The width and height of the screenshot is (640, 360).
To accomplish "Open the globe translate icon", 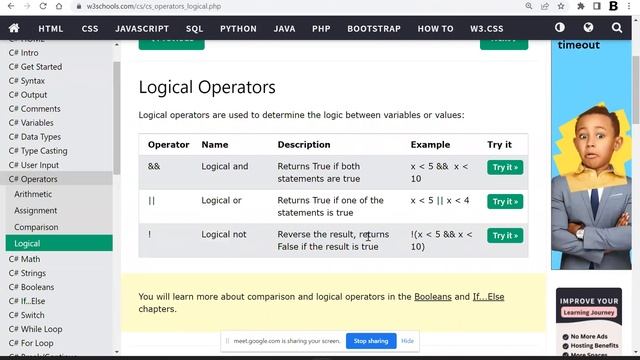I will point(588,27).
